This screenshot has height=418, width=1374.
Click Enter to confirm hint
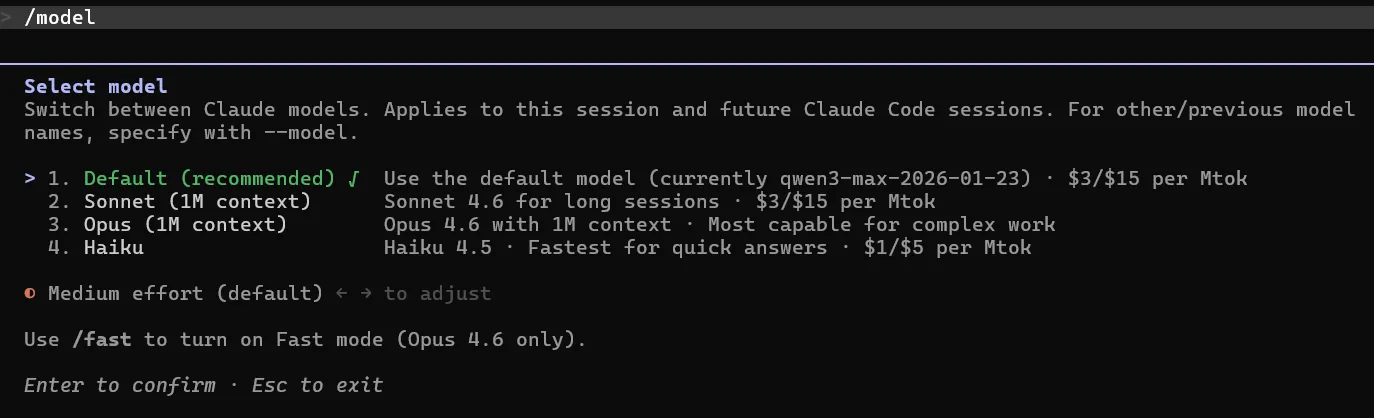(x=119, y=385)
